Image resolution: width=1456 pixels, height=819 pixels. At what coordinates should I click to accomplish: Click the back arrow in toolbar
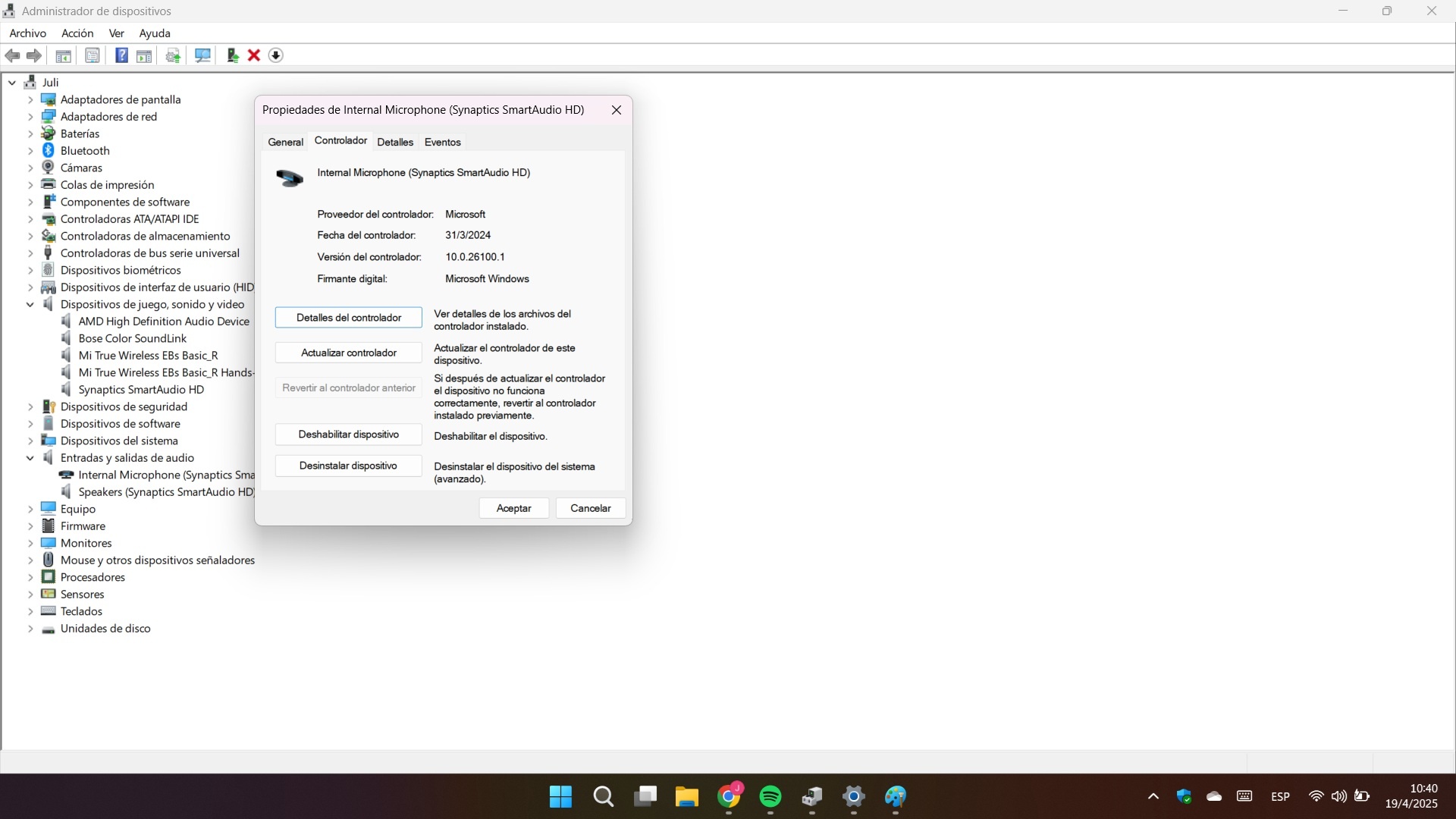point(12,55)
